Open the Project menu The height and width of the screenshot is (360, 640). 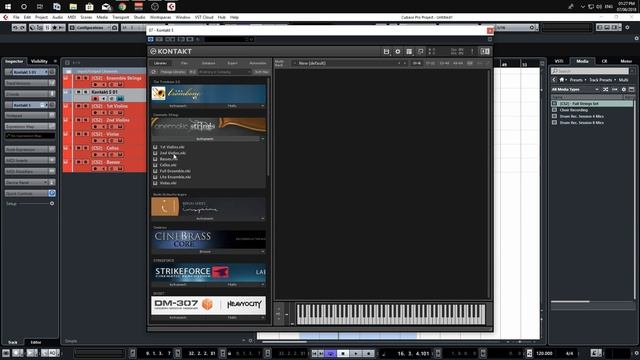(41, 17)
